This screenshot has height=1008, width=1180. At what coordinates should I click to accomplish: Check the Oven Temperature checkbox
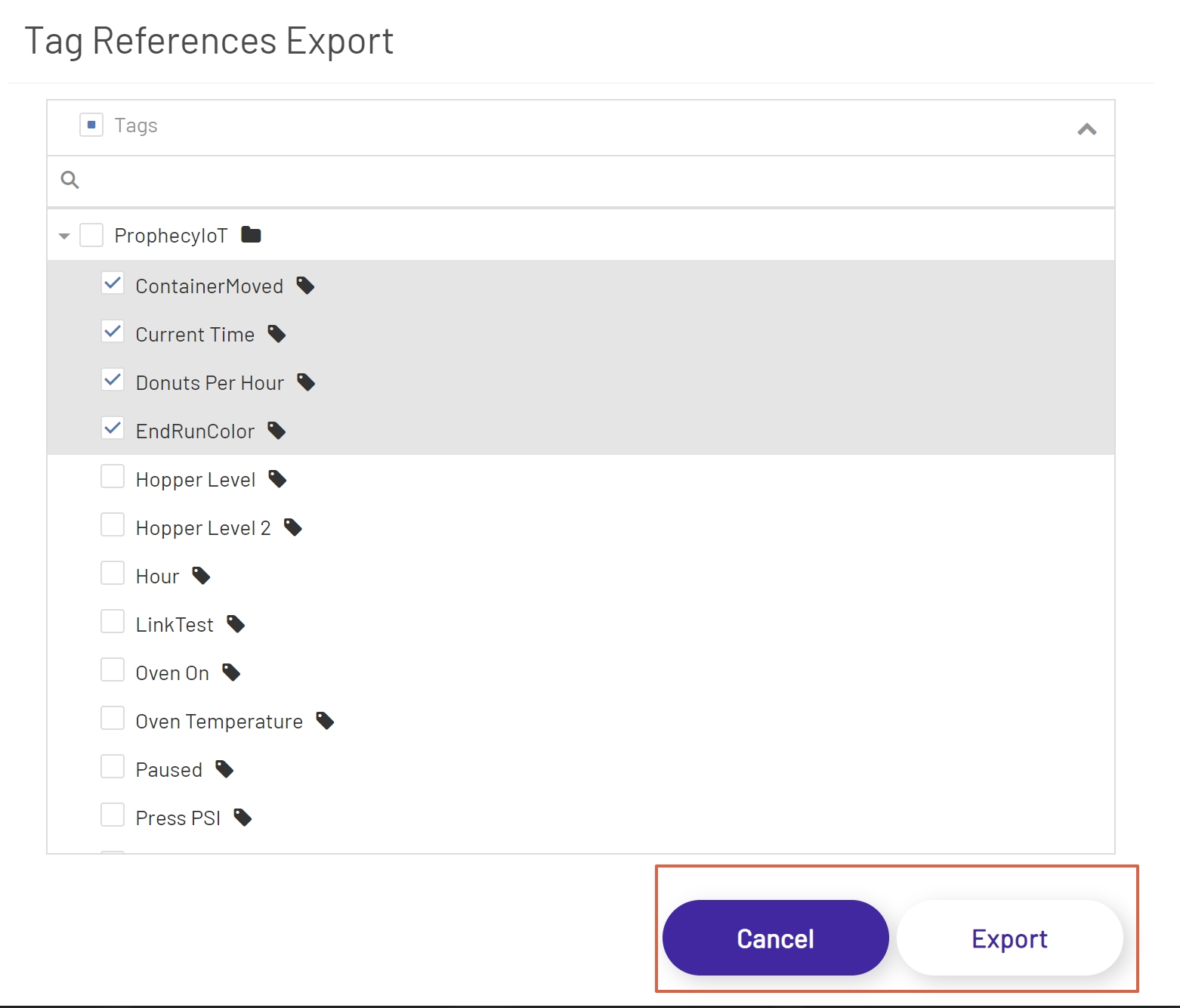point(113,718)
